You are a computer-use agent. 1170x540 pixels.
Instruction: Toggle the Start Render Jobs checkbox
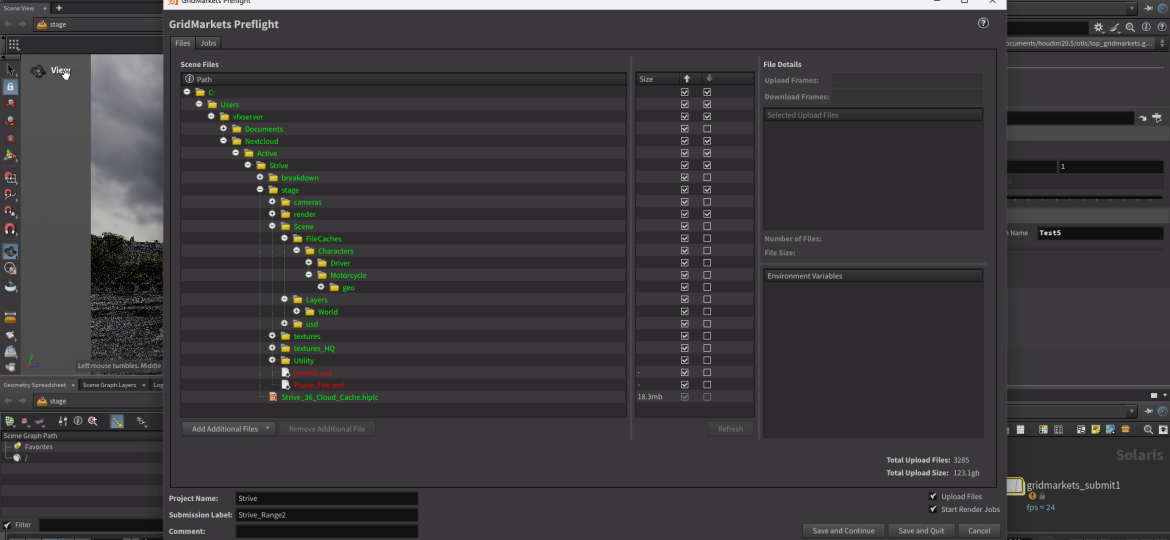[x=933, y=509]
